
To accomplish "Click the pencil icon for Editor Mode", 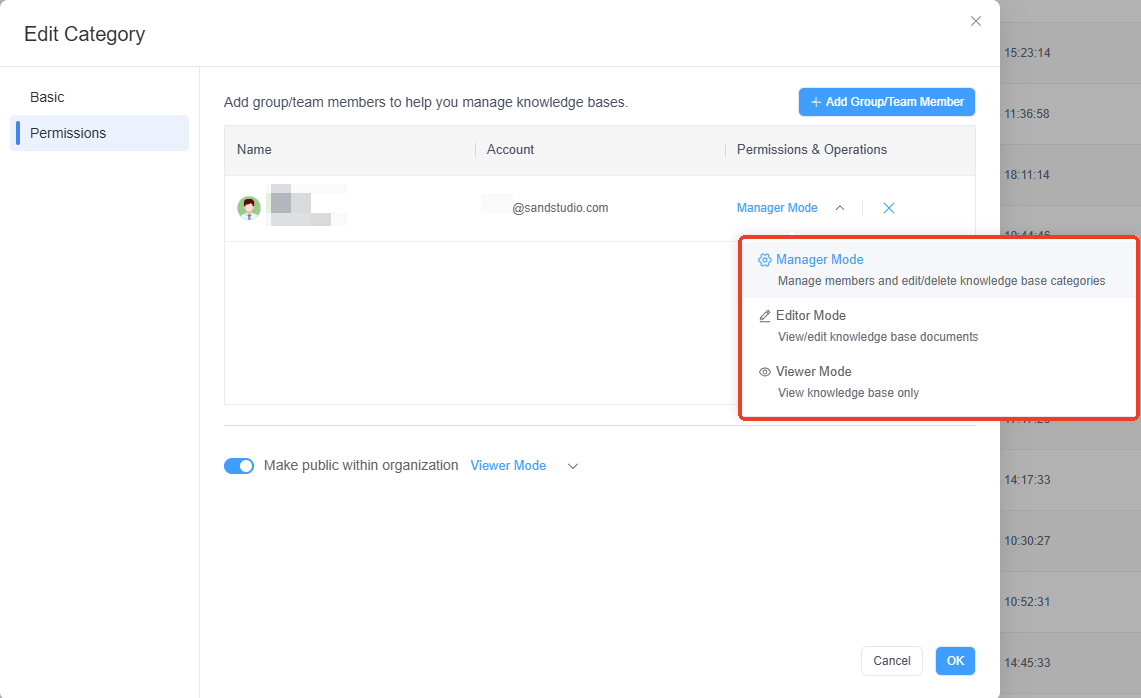I will (x=765, y=316).
